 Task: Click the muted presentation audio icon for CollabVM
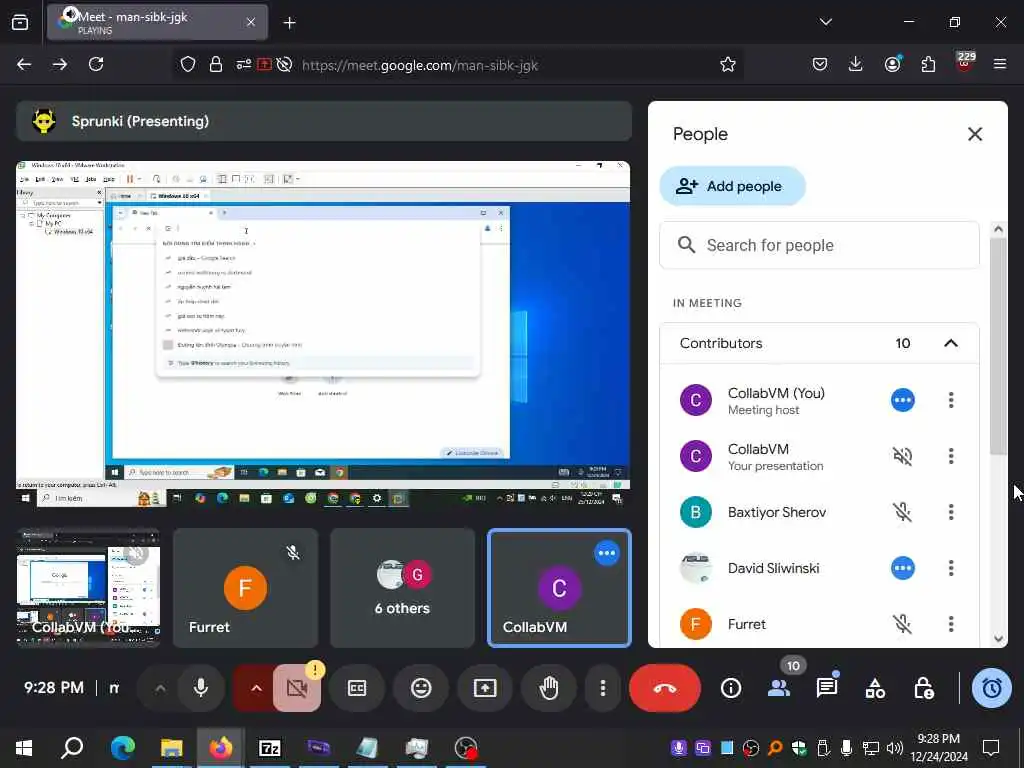click(x=903, y=456)
